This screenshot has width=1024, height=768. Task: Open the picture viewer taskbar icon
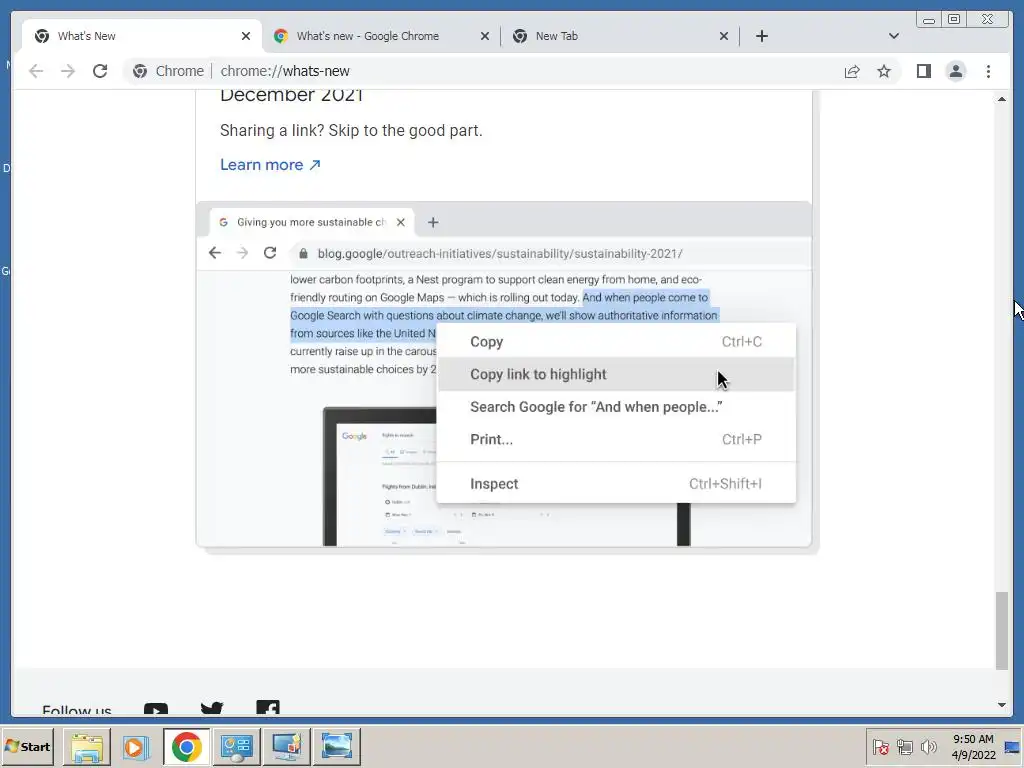click(337, 746)
